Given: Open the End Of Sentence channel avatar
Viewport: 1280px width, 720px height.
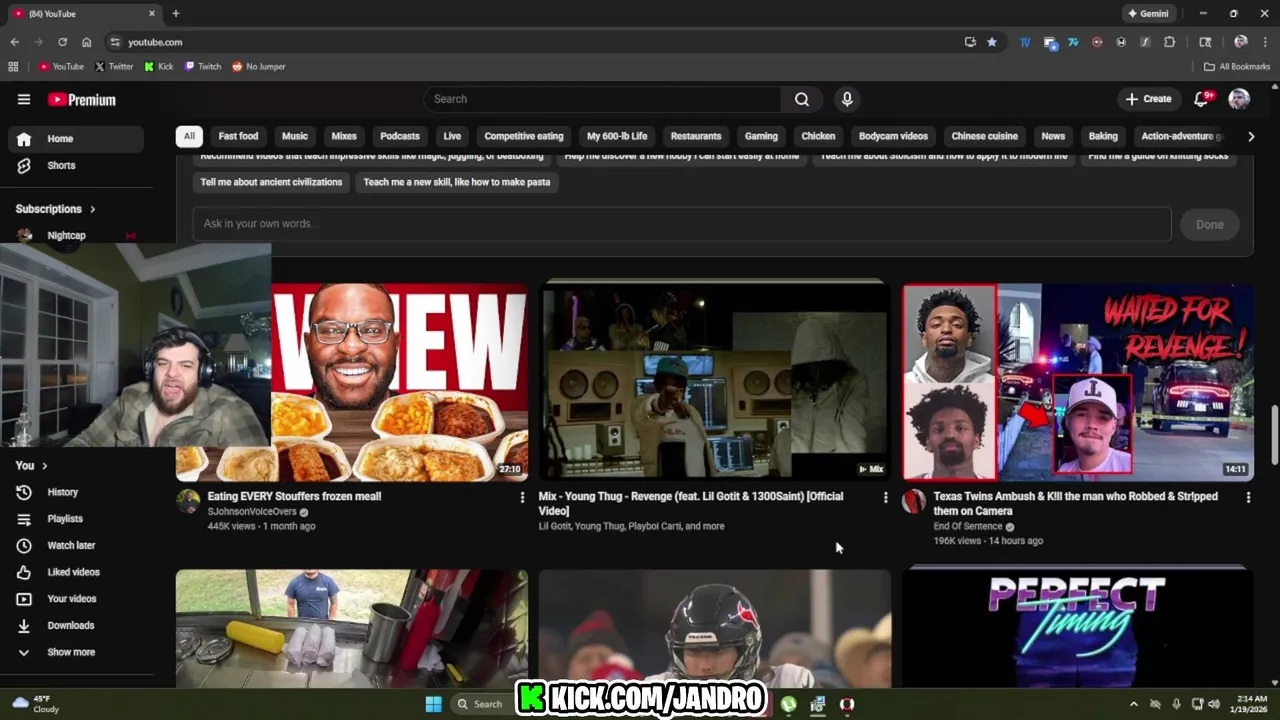Looking at the screenshot, I should (x=914, y=501).
